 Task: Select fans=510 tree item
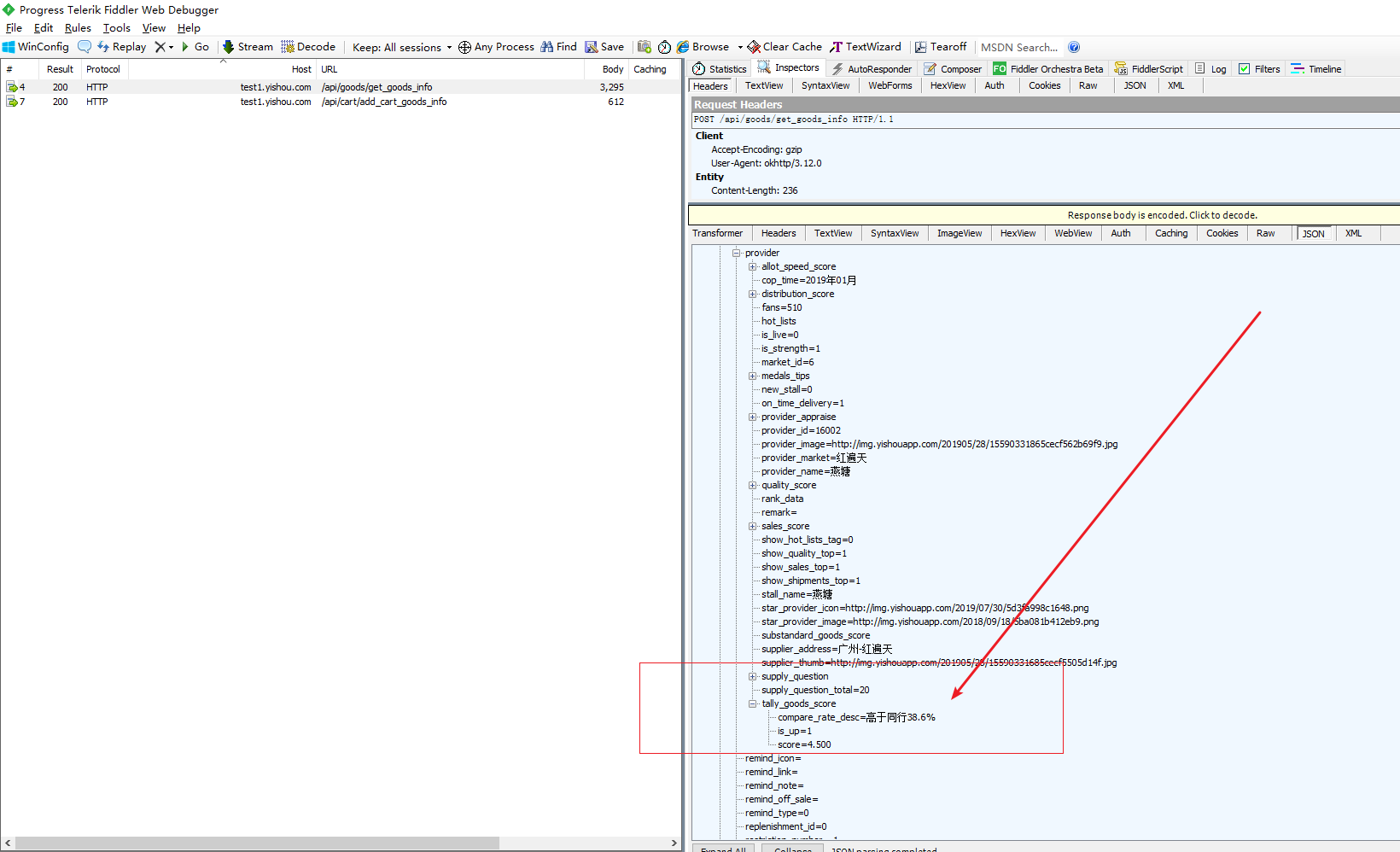782,307
